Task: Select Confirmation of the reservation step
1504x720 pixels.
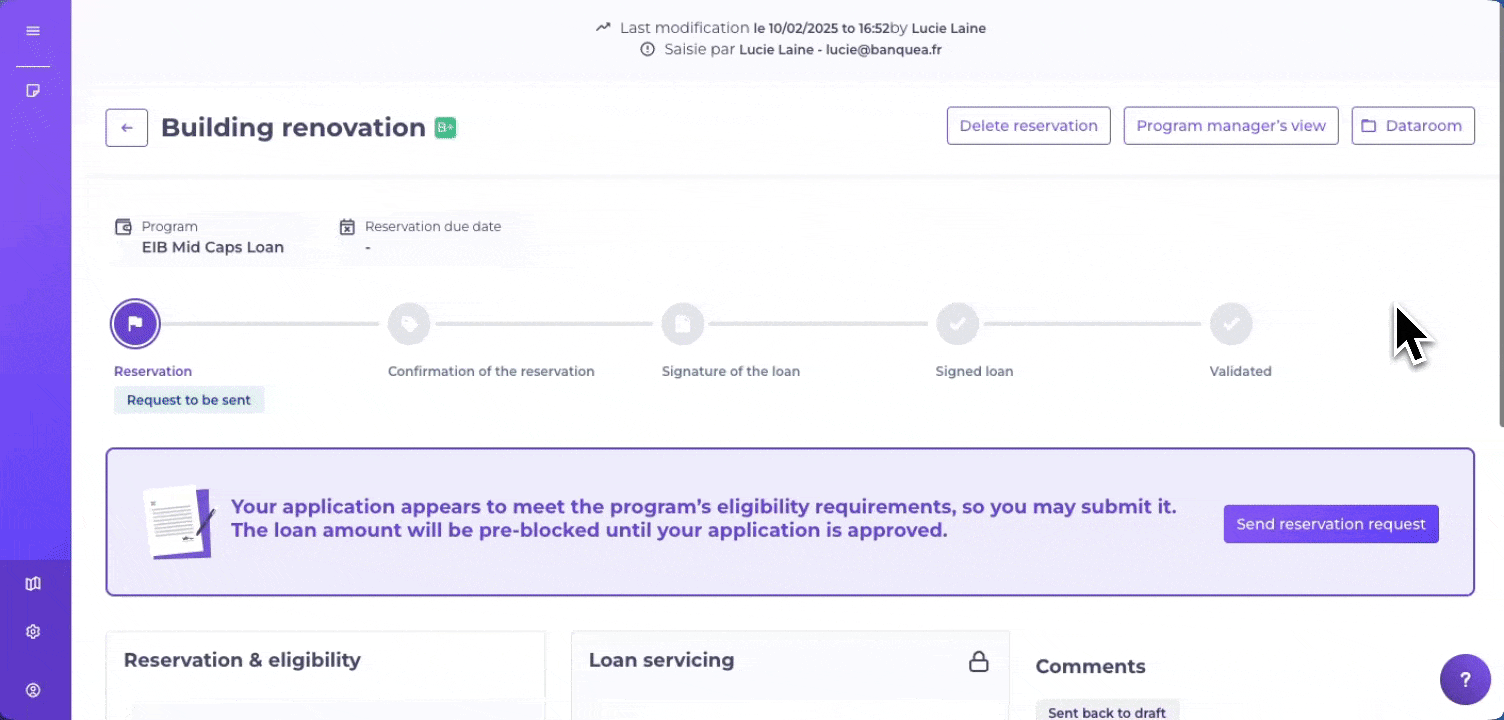Action: click(x=409, y=324)
